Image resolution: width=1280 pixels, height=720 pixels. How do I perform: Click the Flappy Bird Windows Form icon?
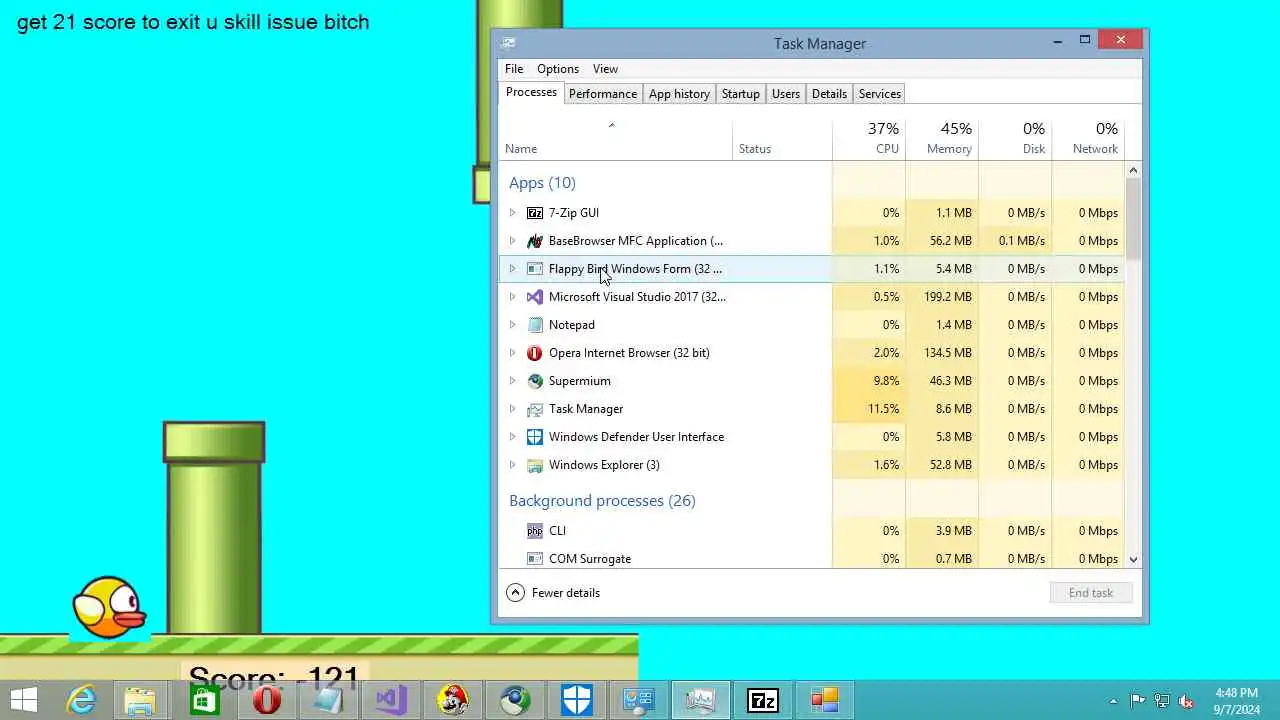(x=535, y=269)
